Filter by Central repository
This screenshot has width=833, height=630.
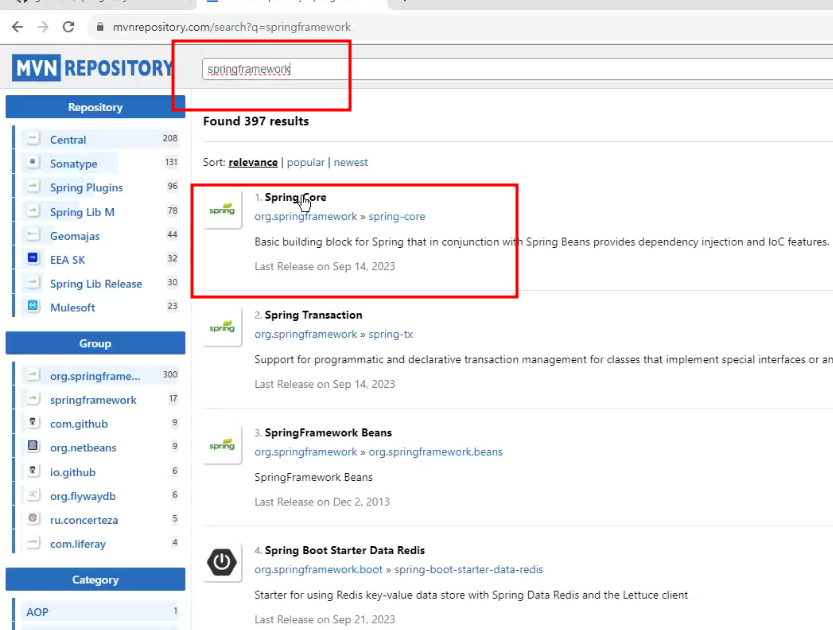point(68,140)
